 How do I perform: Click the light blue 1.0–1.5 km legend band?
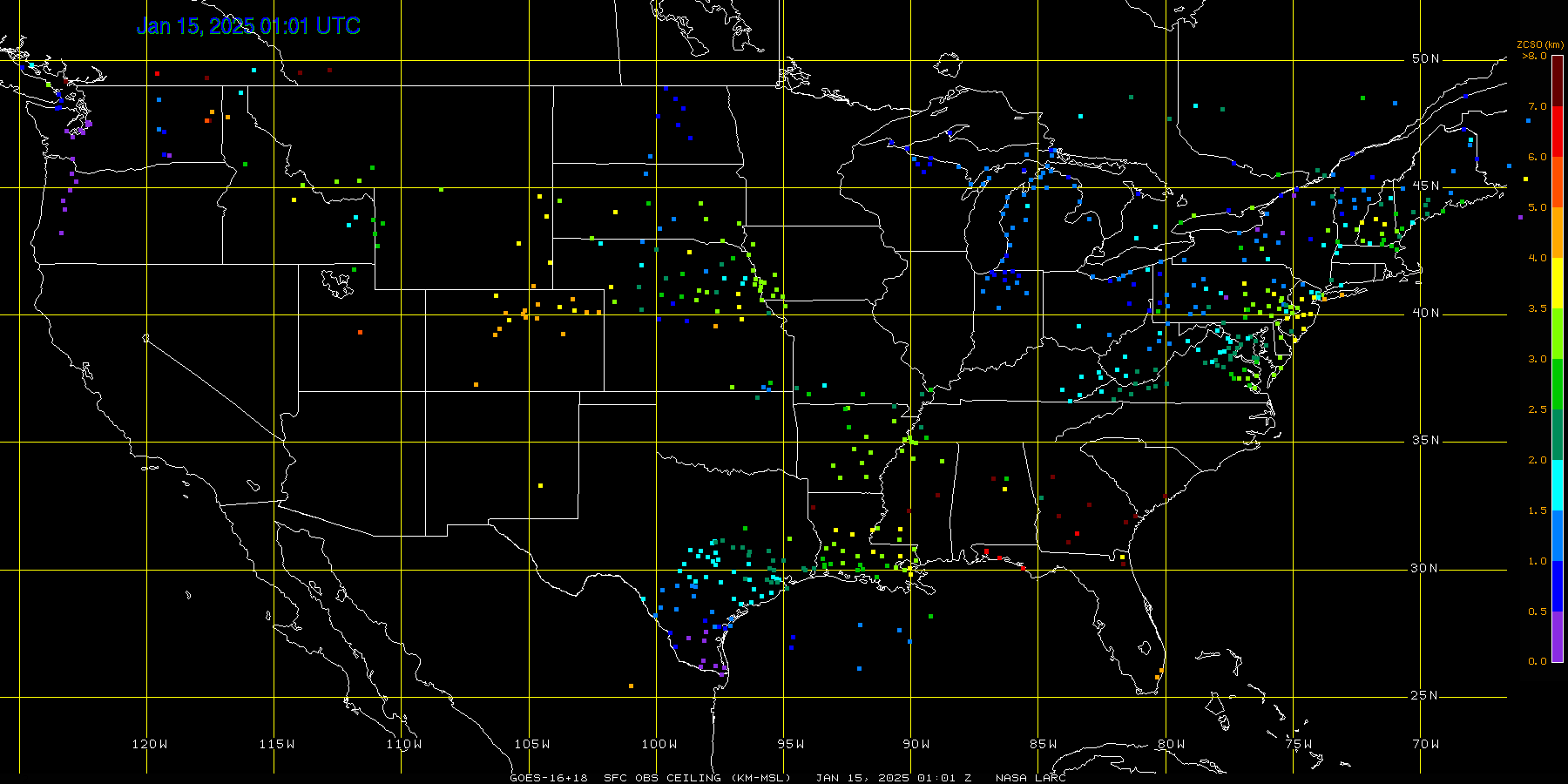click(1558, 536)
